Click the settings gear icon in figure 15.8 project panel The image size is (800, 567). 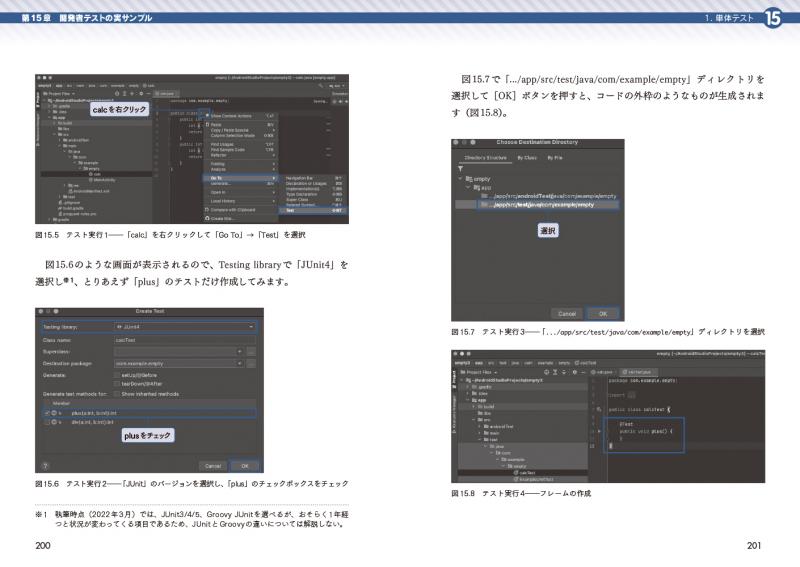574,372
